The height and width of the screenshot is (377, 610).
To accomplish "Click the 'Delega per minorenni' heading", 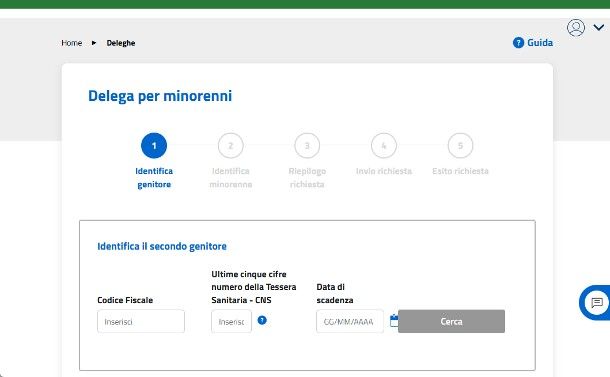I will [x=160, y=96].
